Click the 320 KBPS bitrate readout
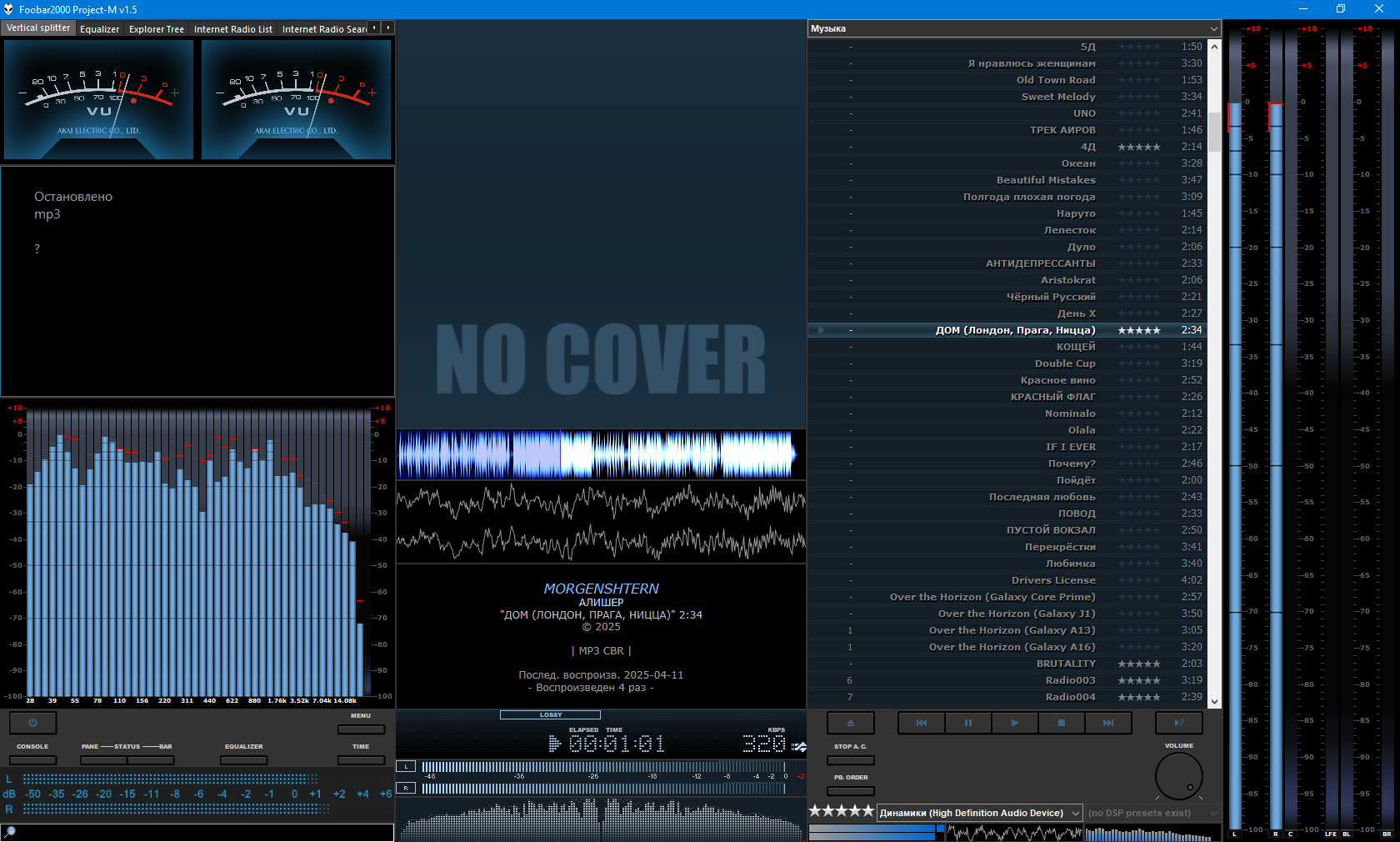 (x=764, y=744)
